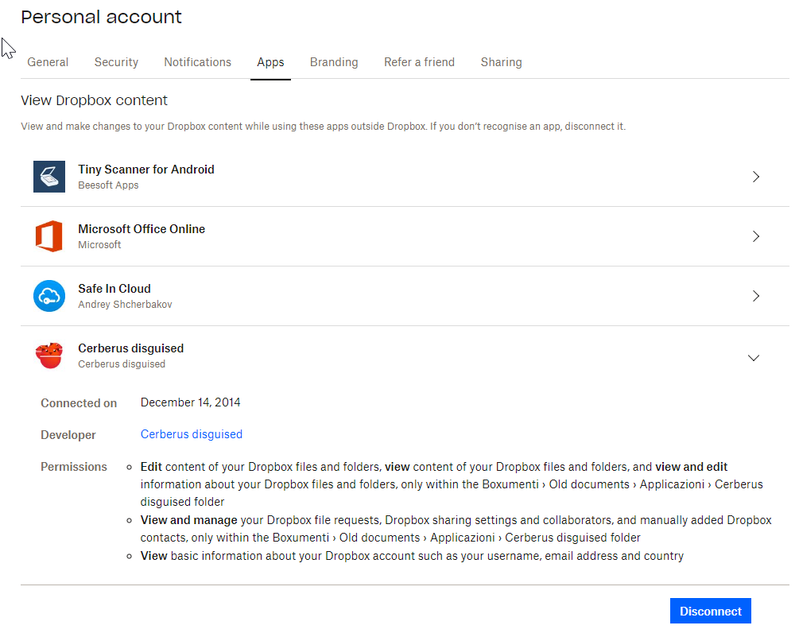Click the Microsoft Office Online app name

click(x=141, y=229)
